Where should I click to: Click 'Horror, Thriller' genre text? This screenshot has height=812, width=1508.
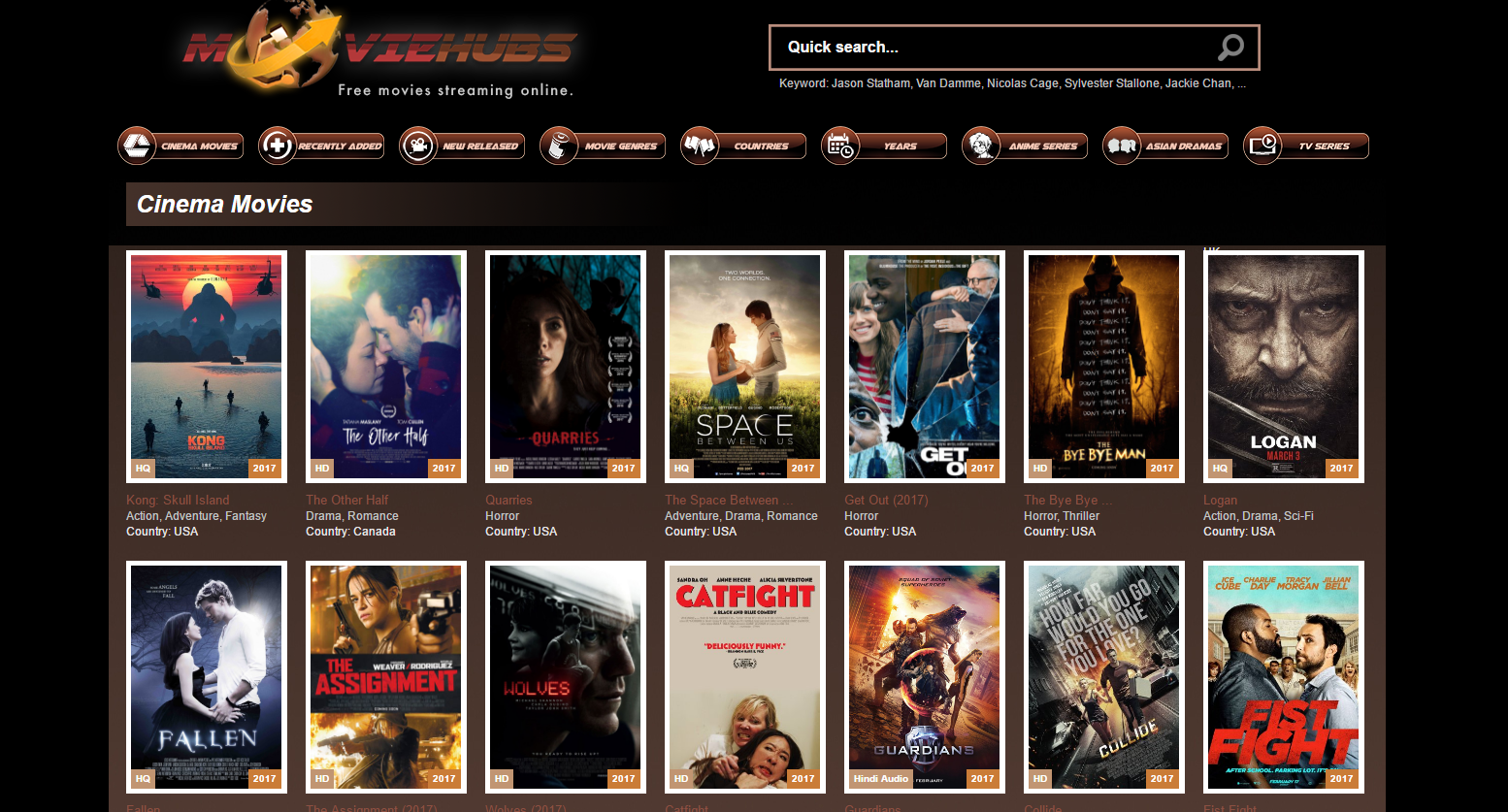click(x=1062, y=516)
